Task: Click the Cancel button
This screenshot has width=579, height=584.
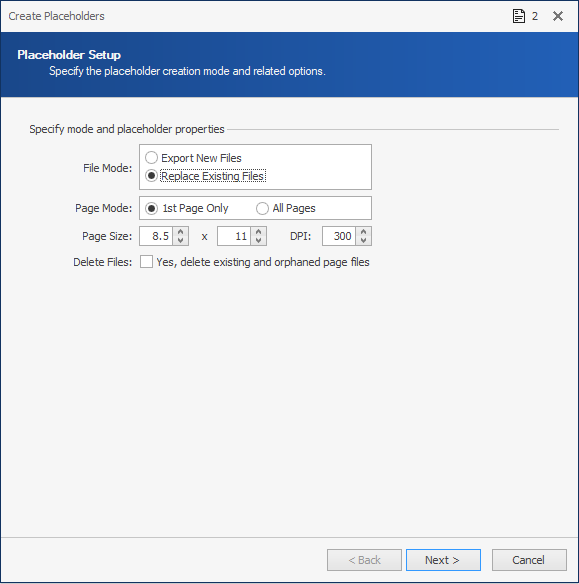Action: pos(529,560)
